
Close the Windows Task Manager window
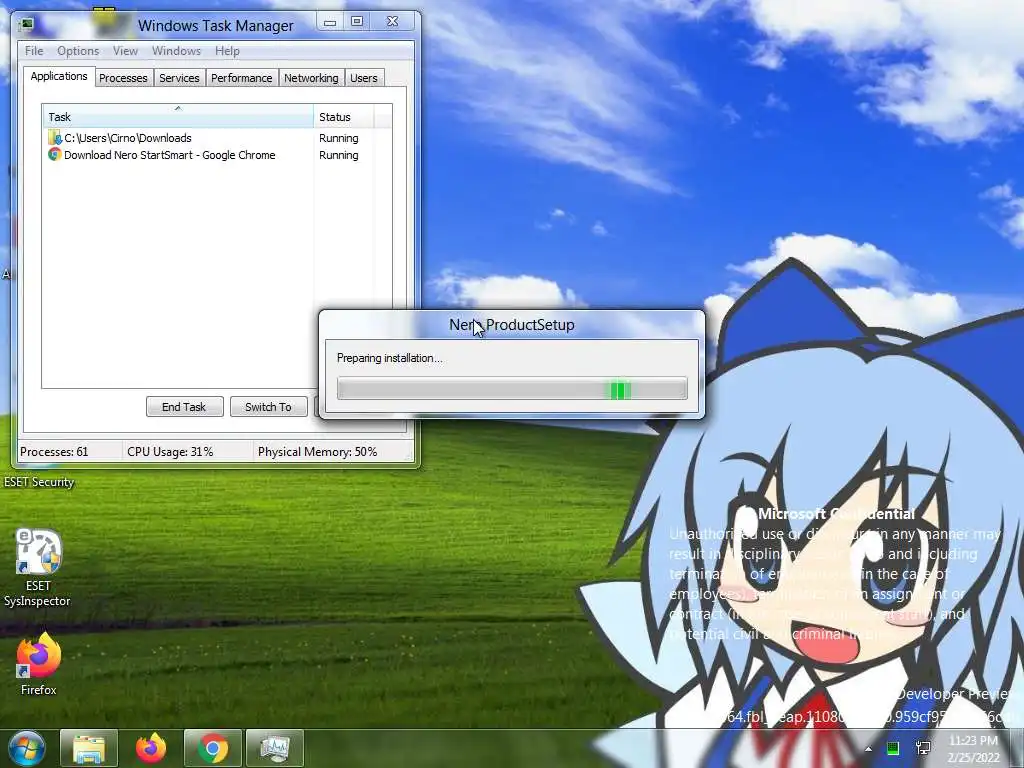point(392,22)
